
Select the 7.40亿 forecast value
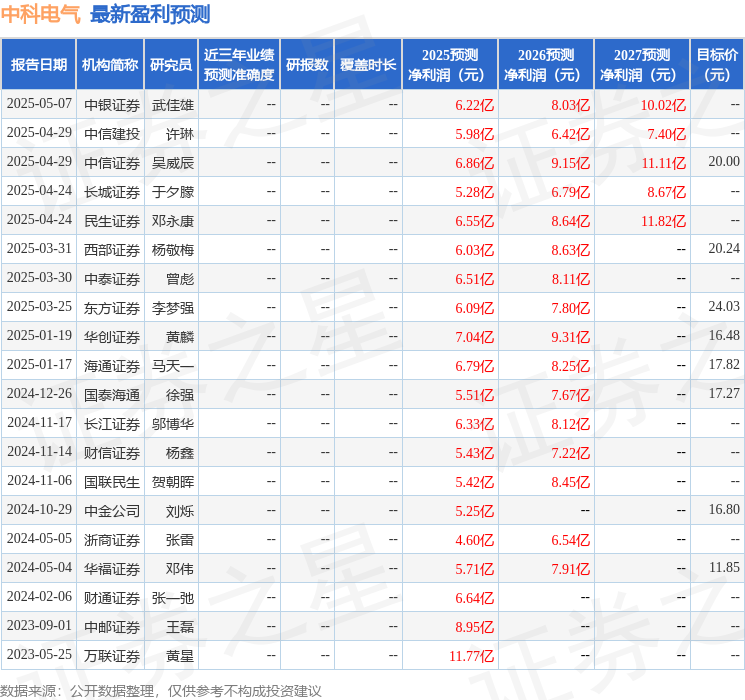[667, 134]
